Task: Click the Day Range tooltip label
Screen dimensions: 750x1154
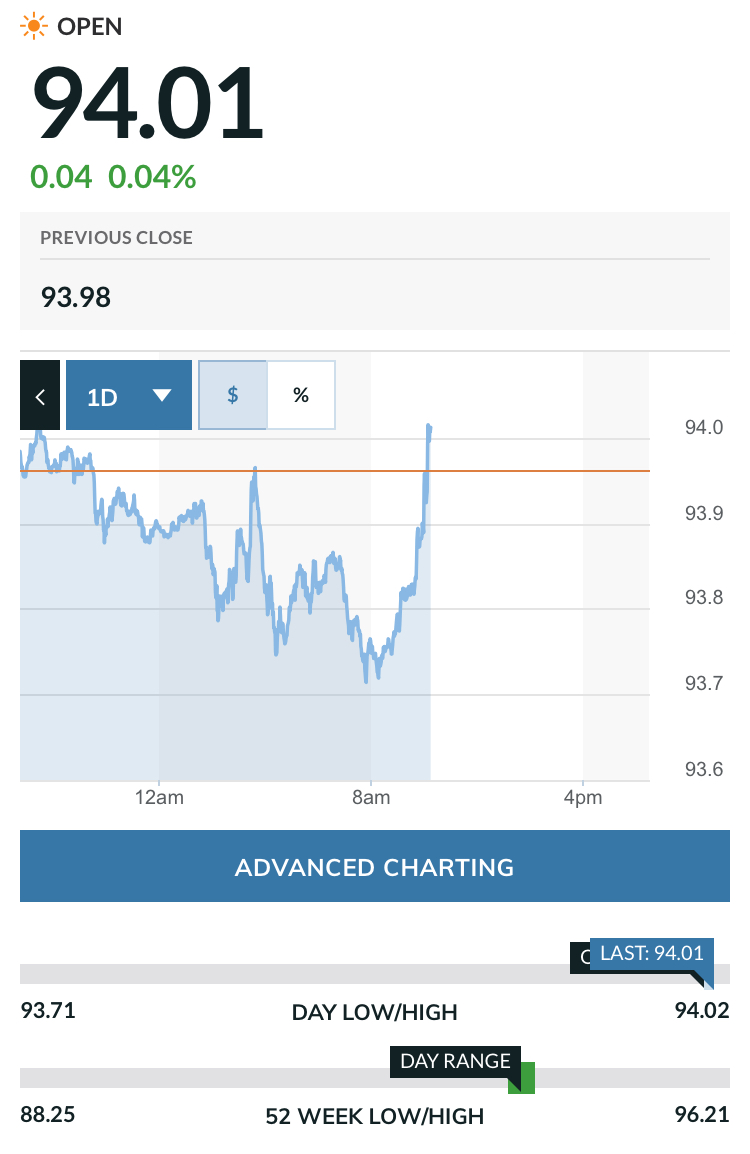Action: (x=455, y=1061)
